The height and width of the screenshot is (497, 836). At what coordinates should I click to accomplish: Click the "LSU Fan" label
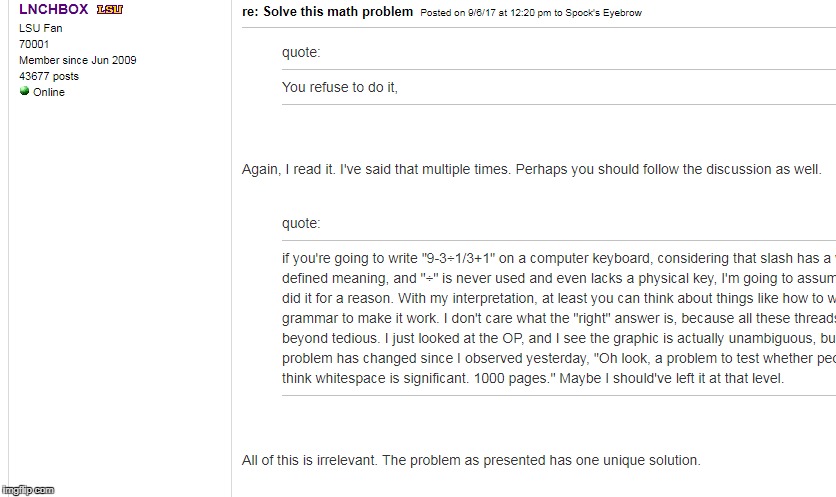(x=40, y=28)
